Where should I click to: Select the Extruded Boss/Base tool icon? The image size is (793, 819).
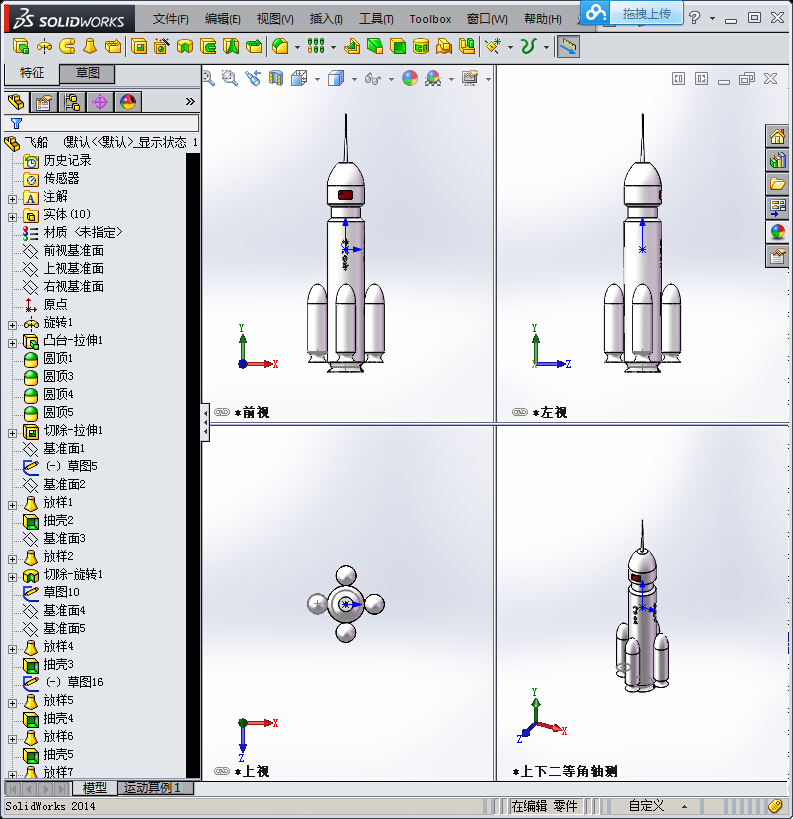tap(20, 46)
